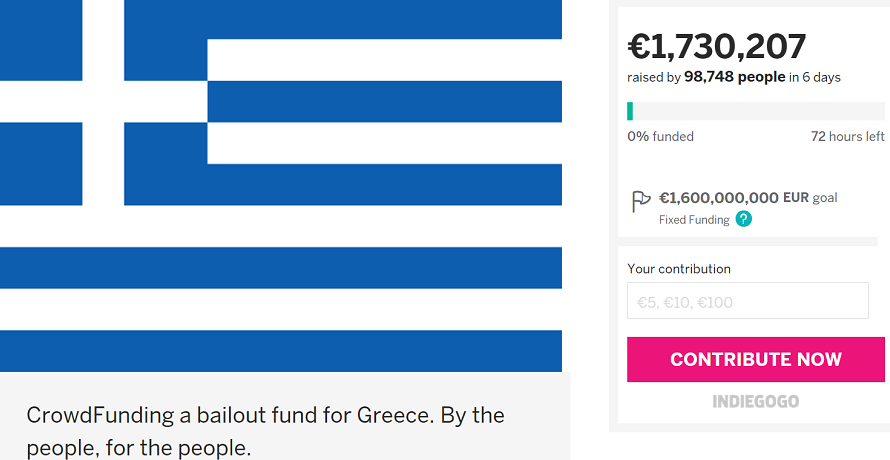Click the 'in 6 days' duration text
Image resolution: width=890 pixels, height=460 pixels.
(x=815, y=77)
